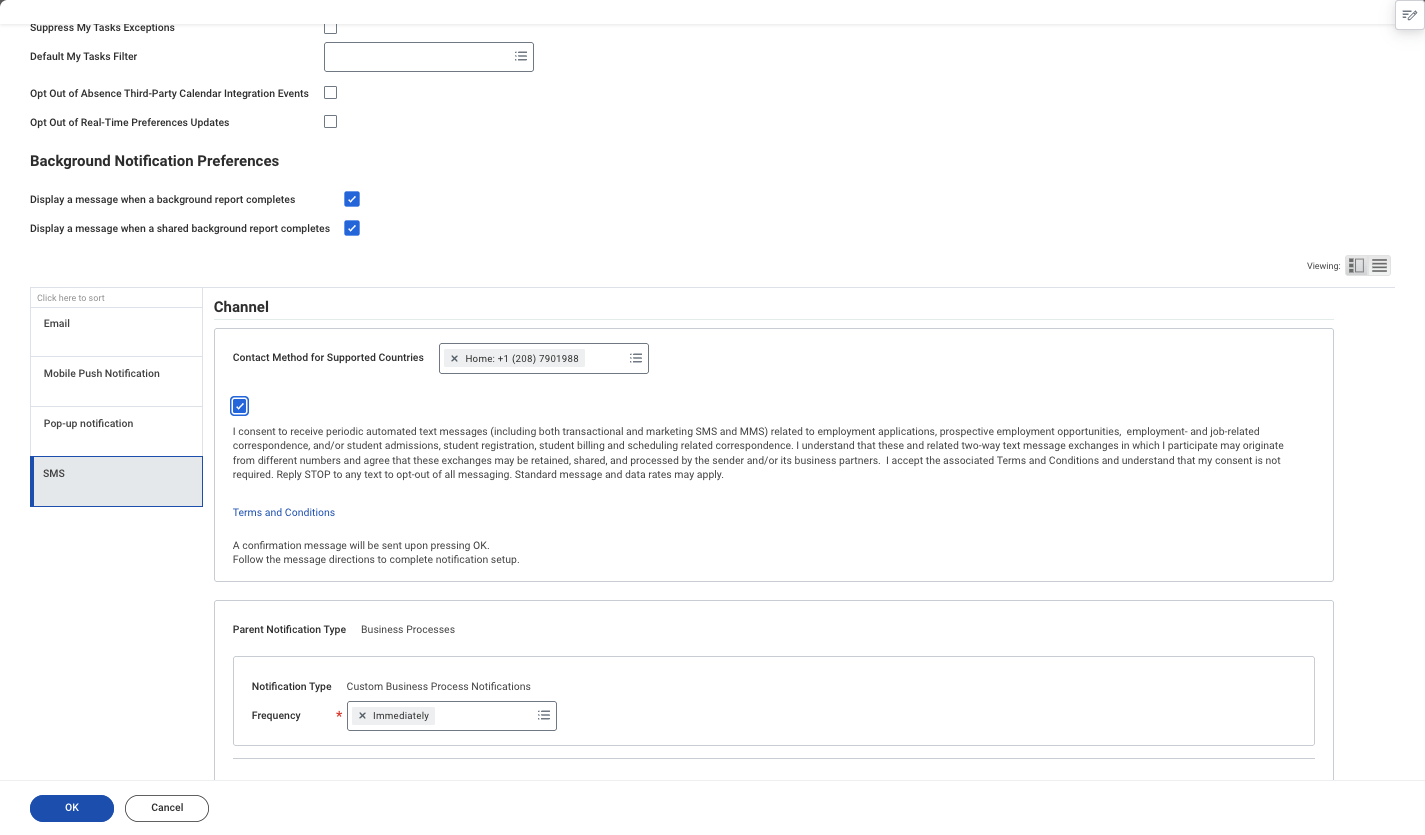Uncheck message when shared background report completes
1425x835 pixels.
(x=352, y=228)
